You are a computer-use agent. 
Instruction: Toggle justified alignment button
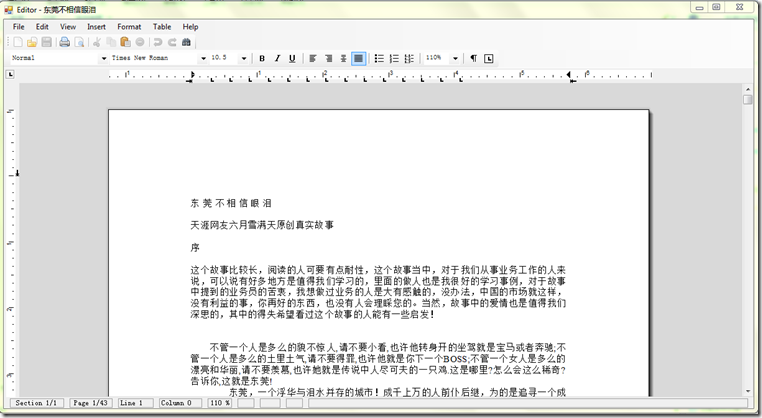(358, 58)
